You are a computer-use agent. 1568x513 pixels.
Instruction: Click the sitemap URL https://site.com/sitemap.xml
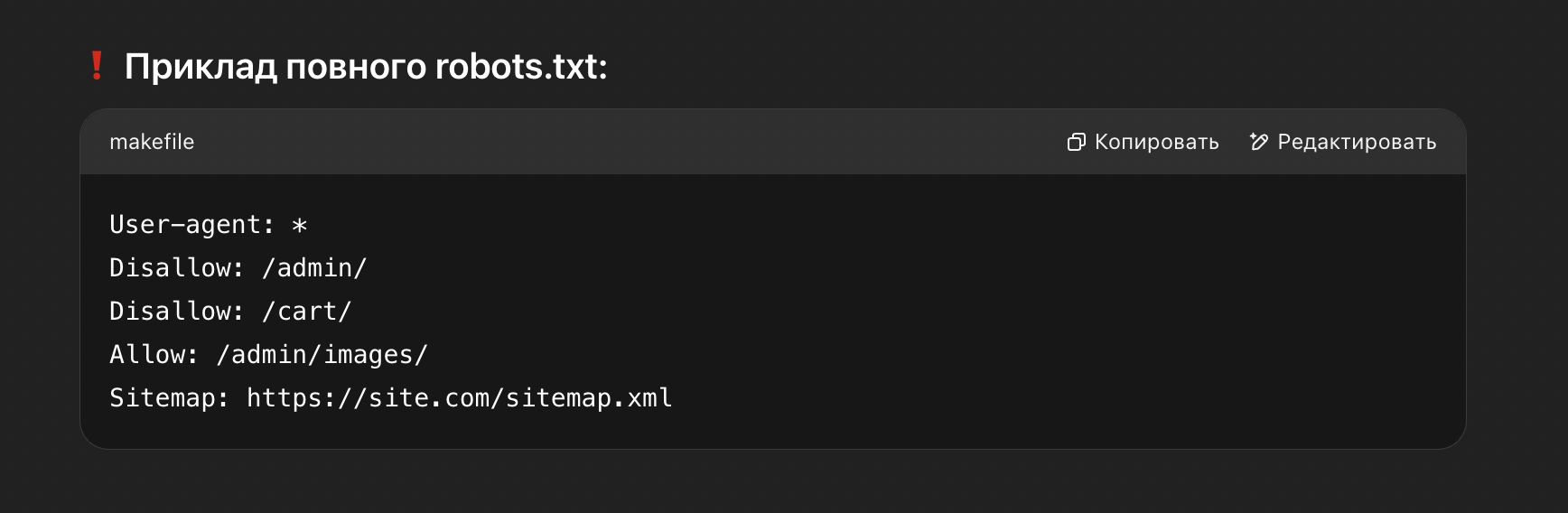coord(460,398)
